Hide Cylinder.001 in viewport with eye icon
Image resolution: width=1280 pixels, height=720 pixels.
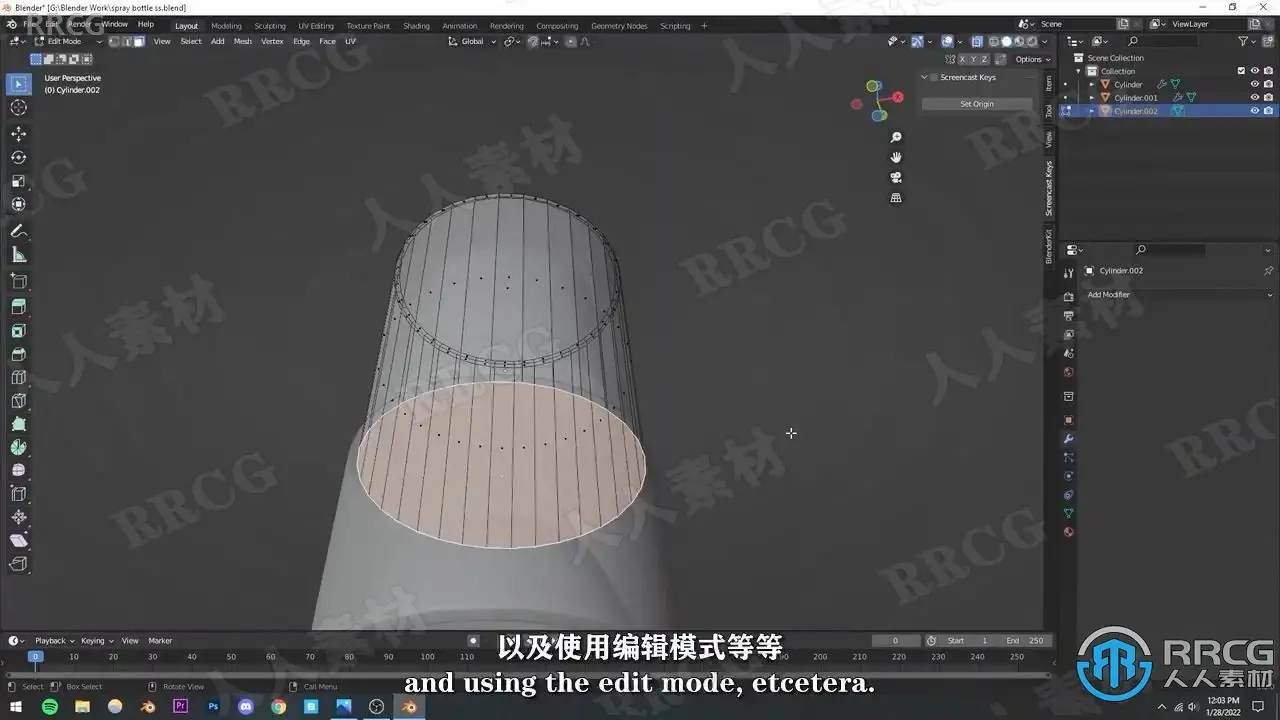1254,98
